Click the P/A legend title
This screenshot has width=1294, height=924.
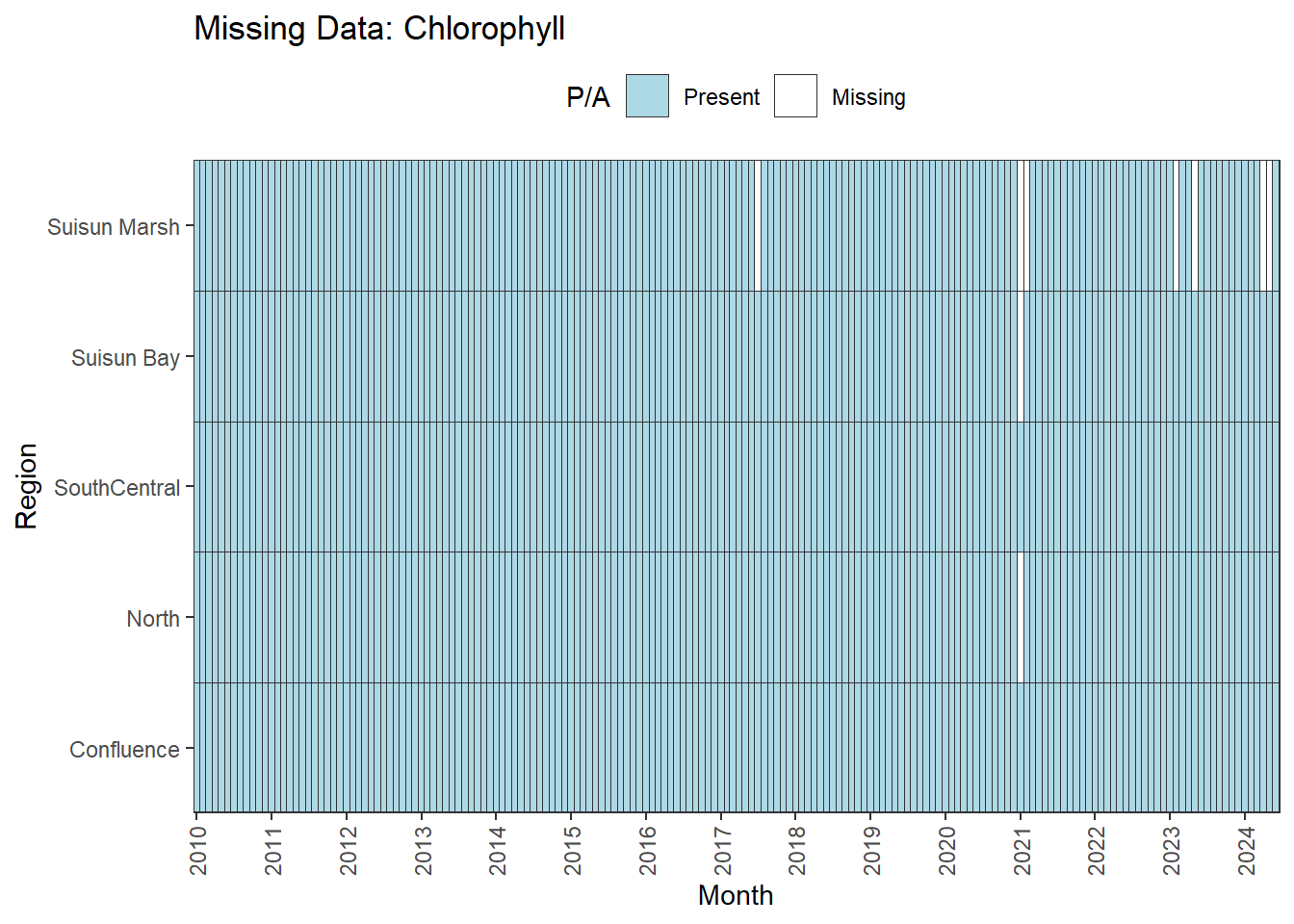pos(587,97)
